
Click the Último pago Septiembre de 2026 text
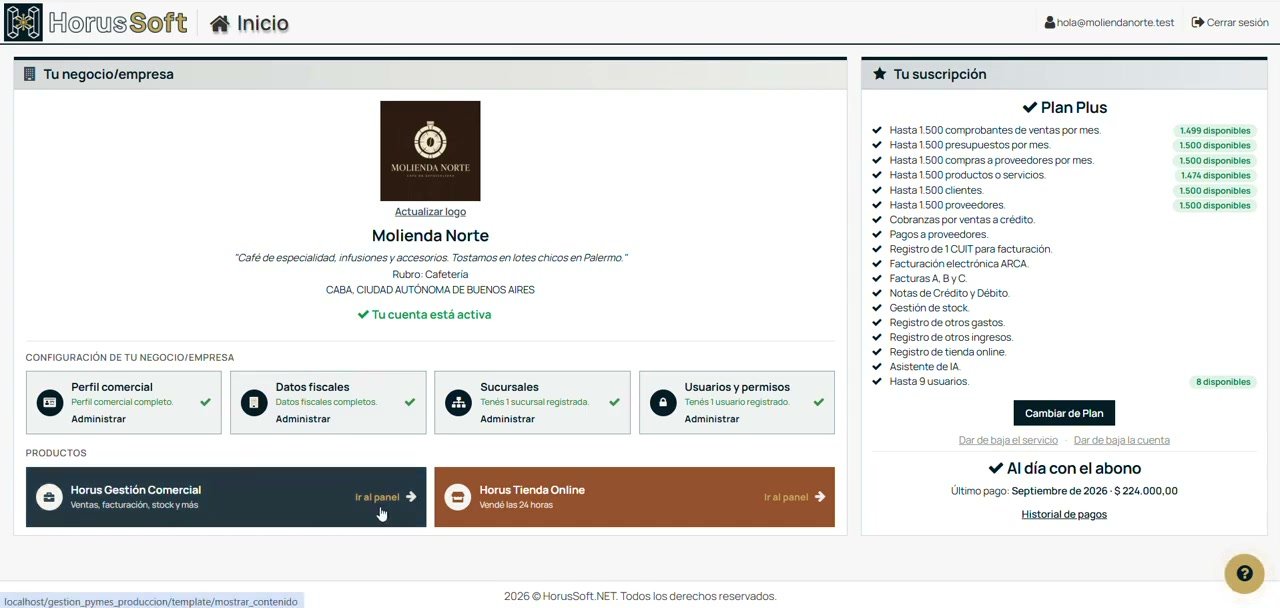coord(1064,491)
